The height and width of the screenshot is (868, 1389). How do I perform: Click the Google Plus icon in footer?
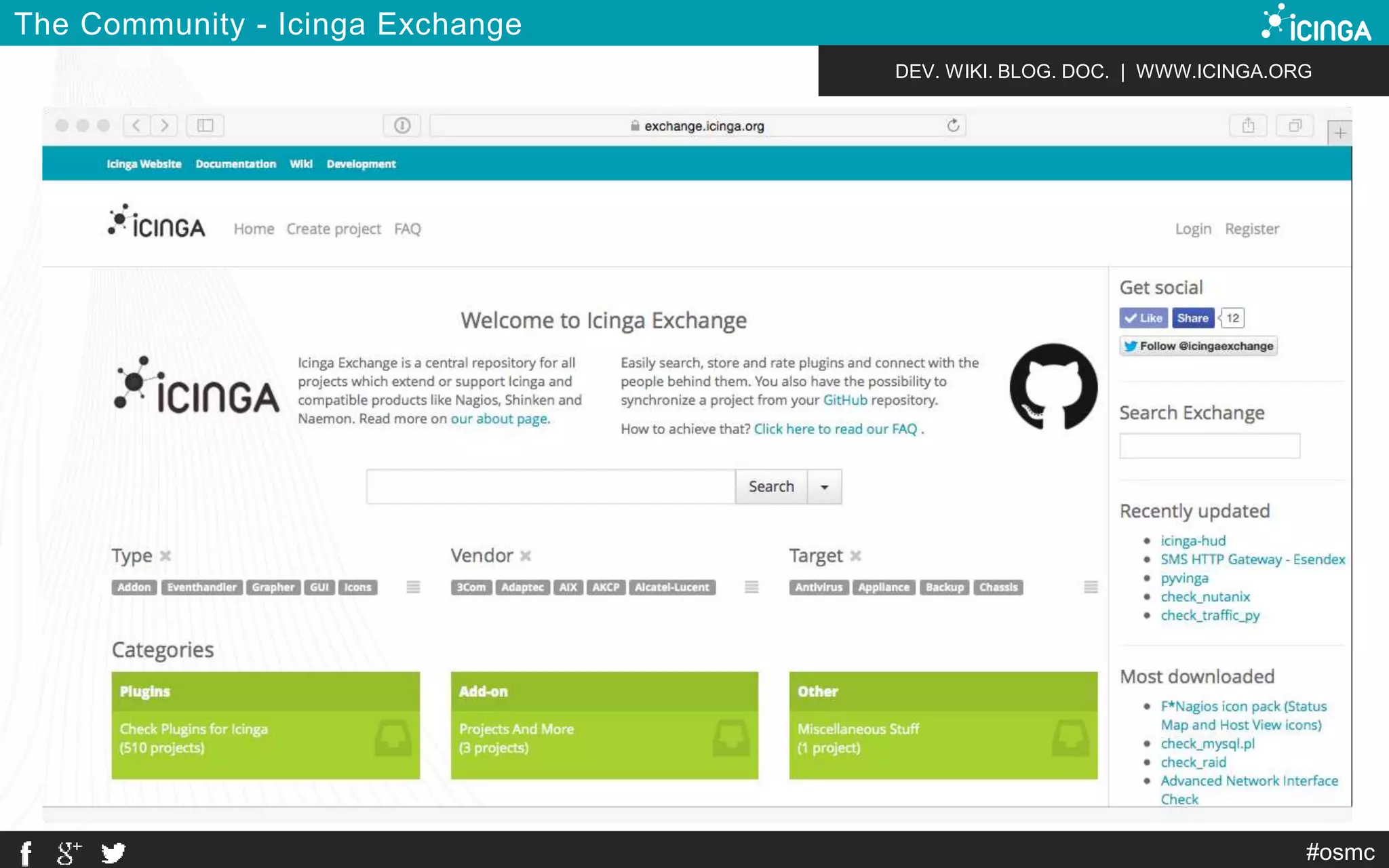[x=69, y=852]
